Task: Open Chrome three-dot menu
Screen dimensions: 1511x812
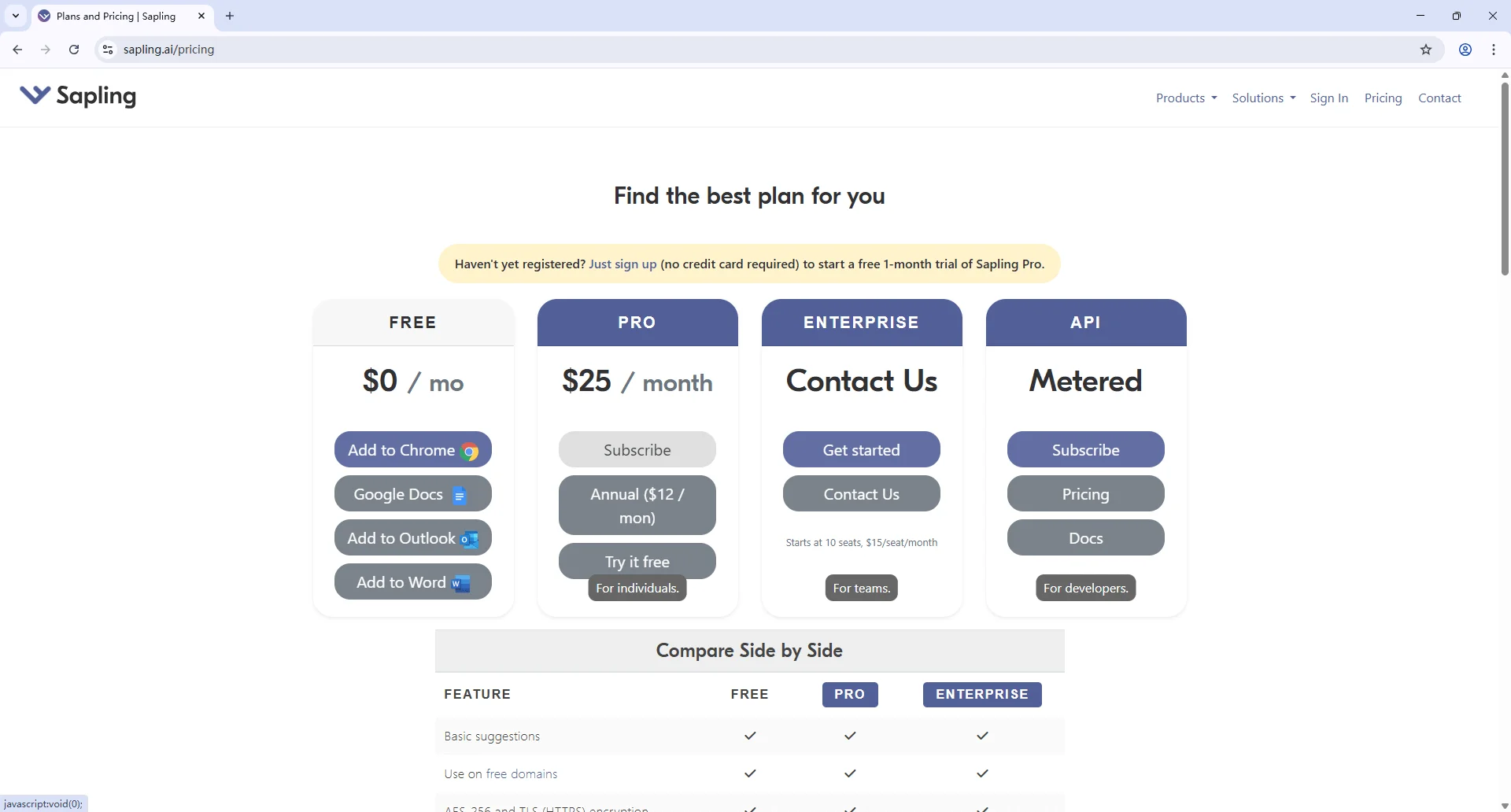Action: [x=1494, y=50]
